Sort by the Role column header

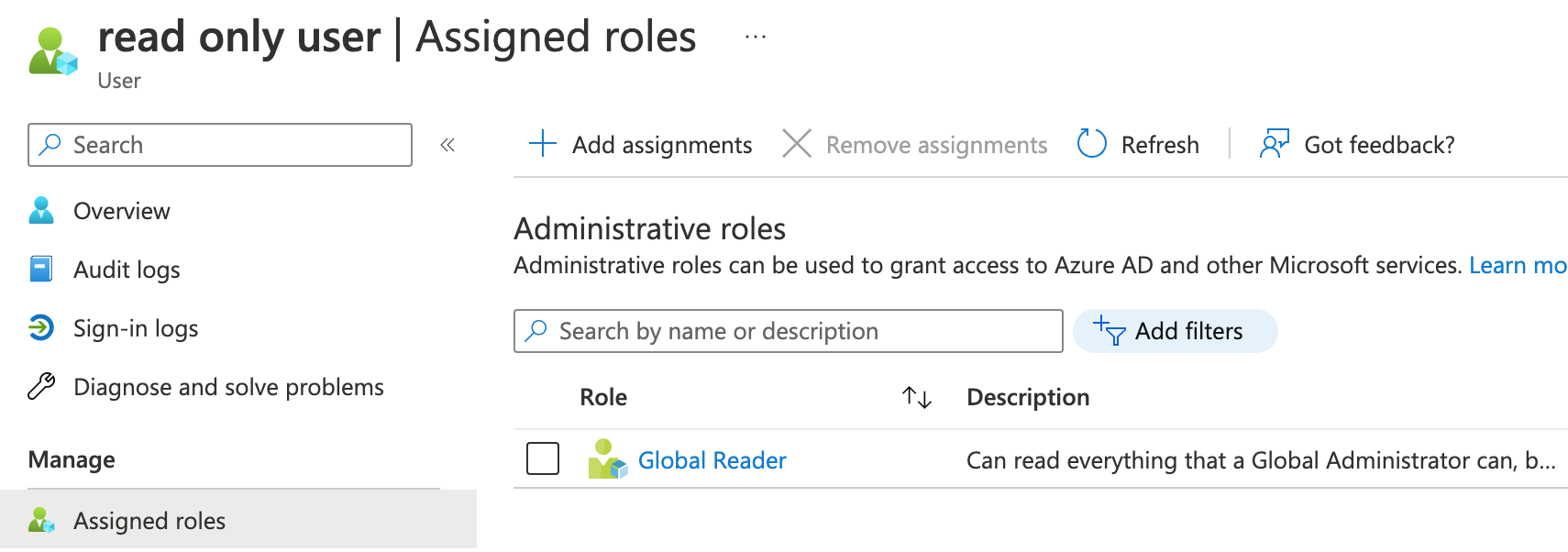click(x=603, y=397)
